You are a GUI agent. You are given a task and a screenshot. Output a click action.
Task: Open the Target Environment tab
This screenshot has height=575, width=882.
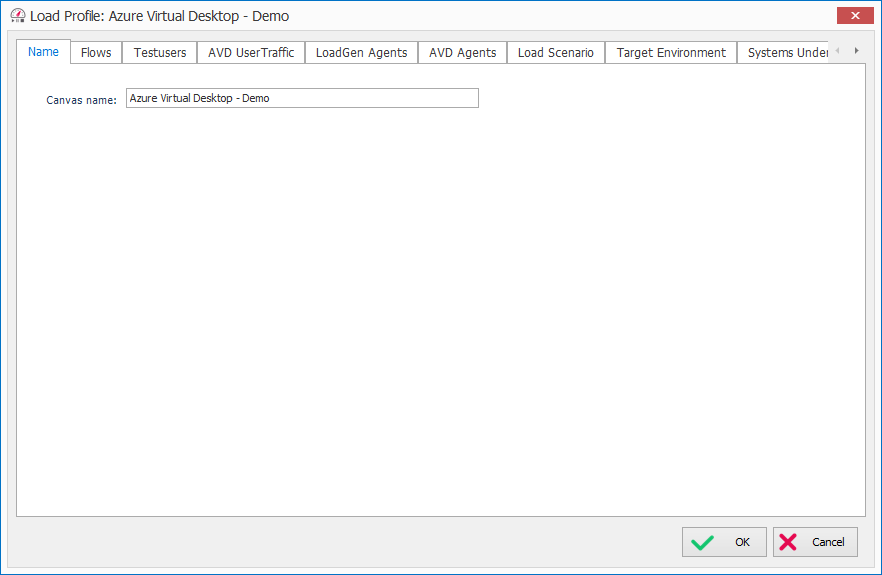coord(671,53)
